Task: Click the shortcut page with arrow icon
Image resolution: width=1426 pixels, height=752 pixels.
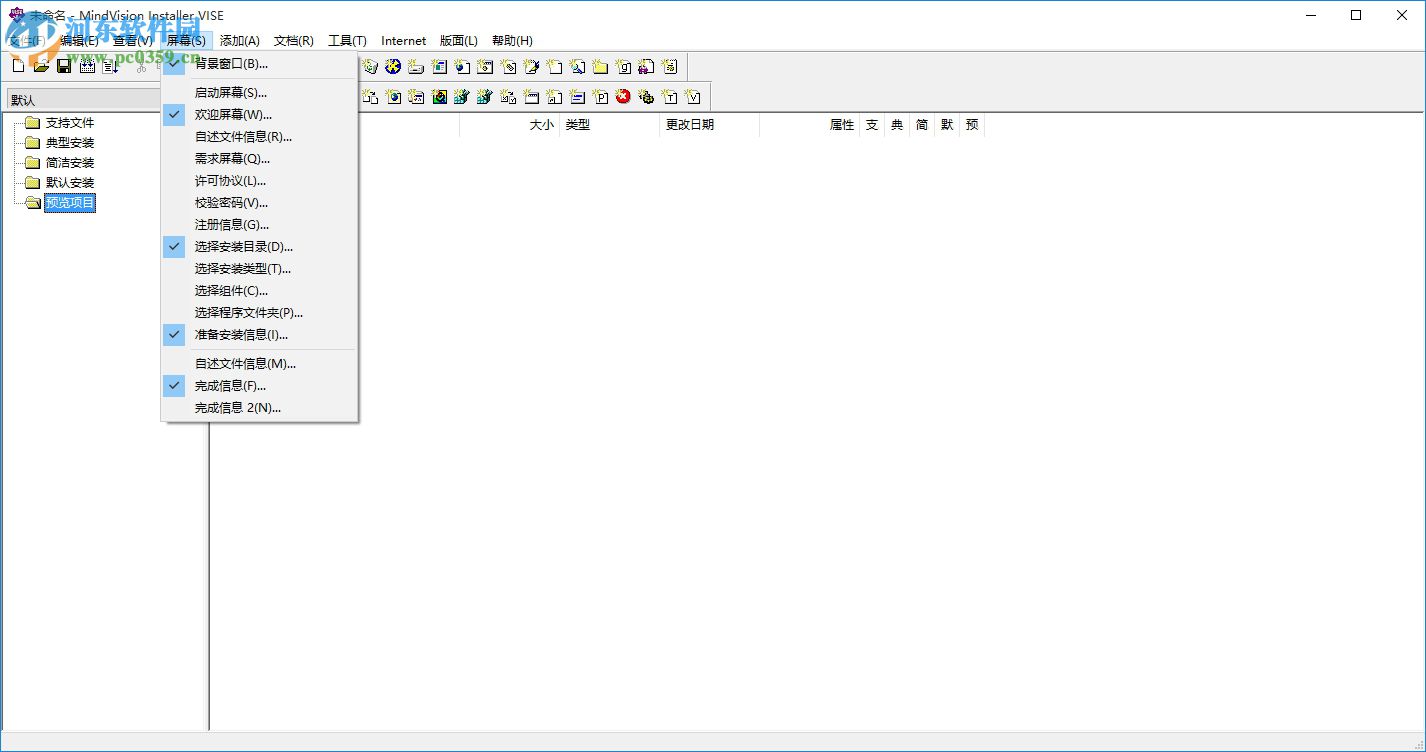Action: pos(554,97)
